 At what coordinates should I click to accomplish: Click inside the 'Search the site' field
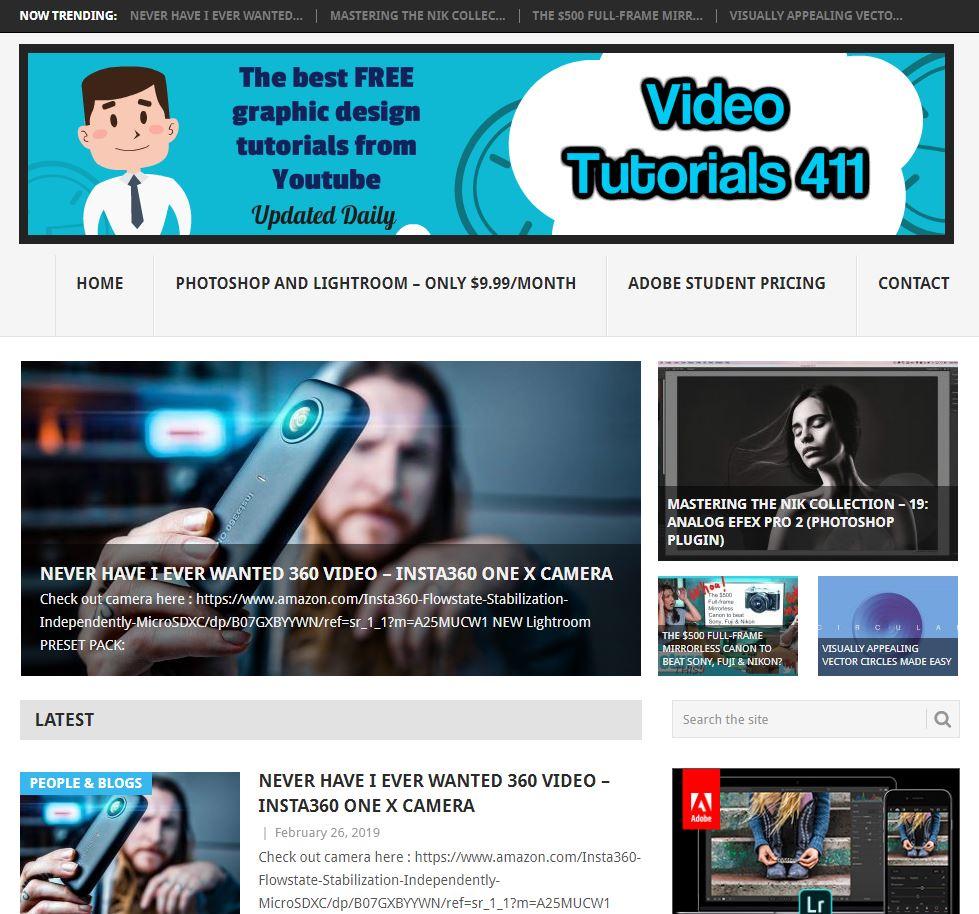(790, 719)
